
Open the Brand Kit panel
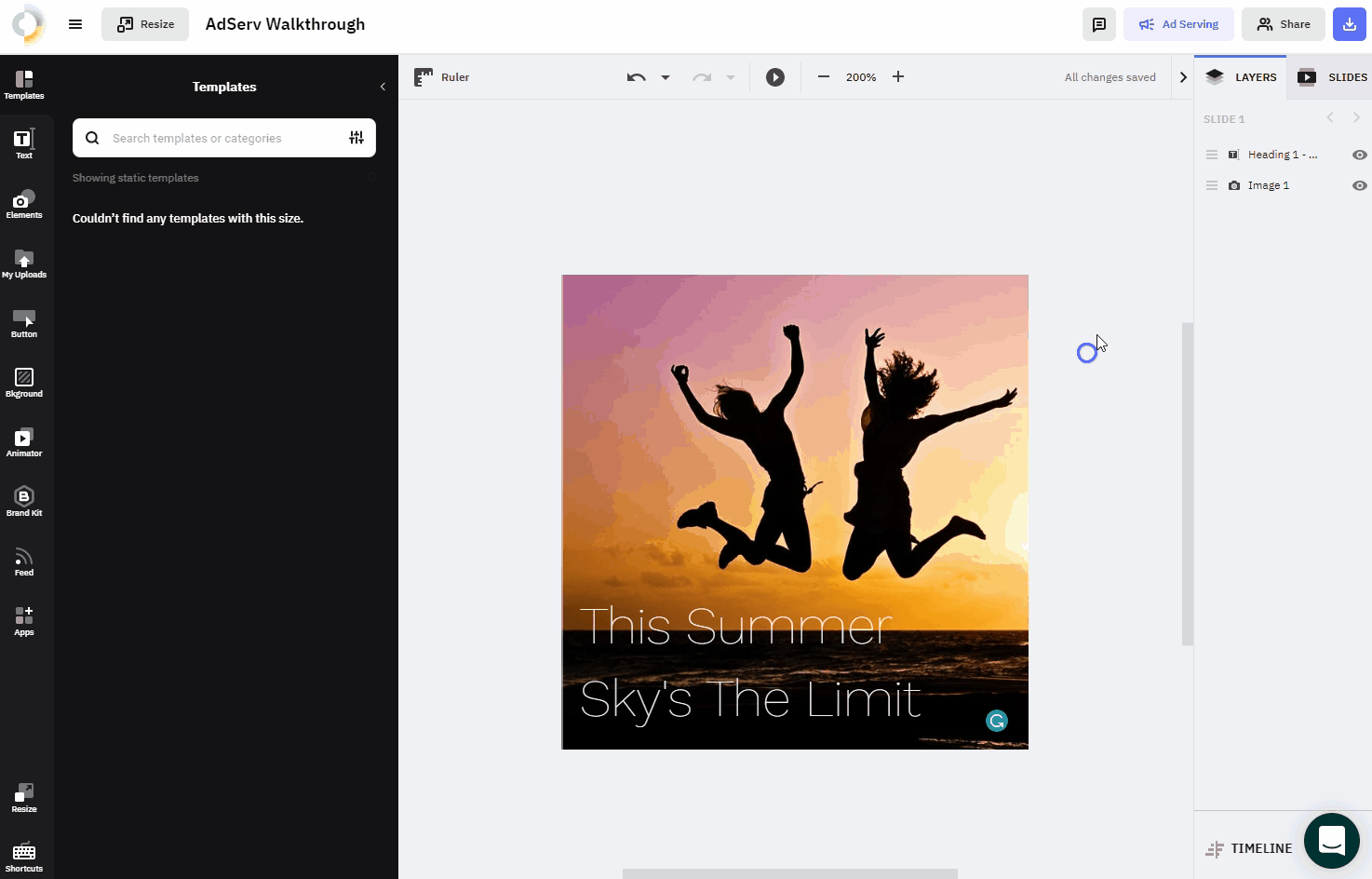(24, 502)
